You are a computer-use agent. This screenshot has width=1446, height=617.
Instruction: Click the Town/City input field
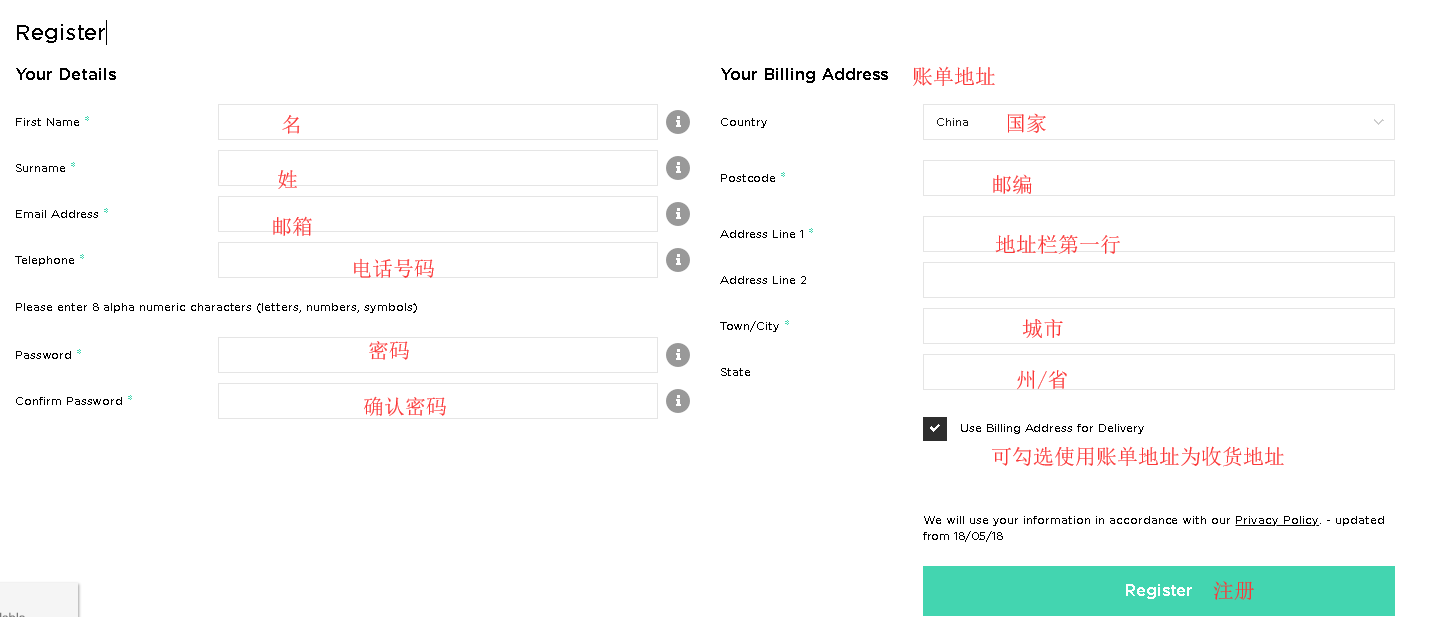[x=1157, y=326]
